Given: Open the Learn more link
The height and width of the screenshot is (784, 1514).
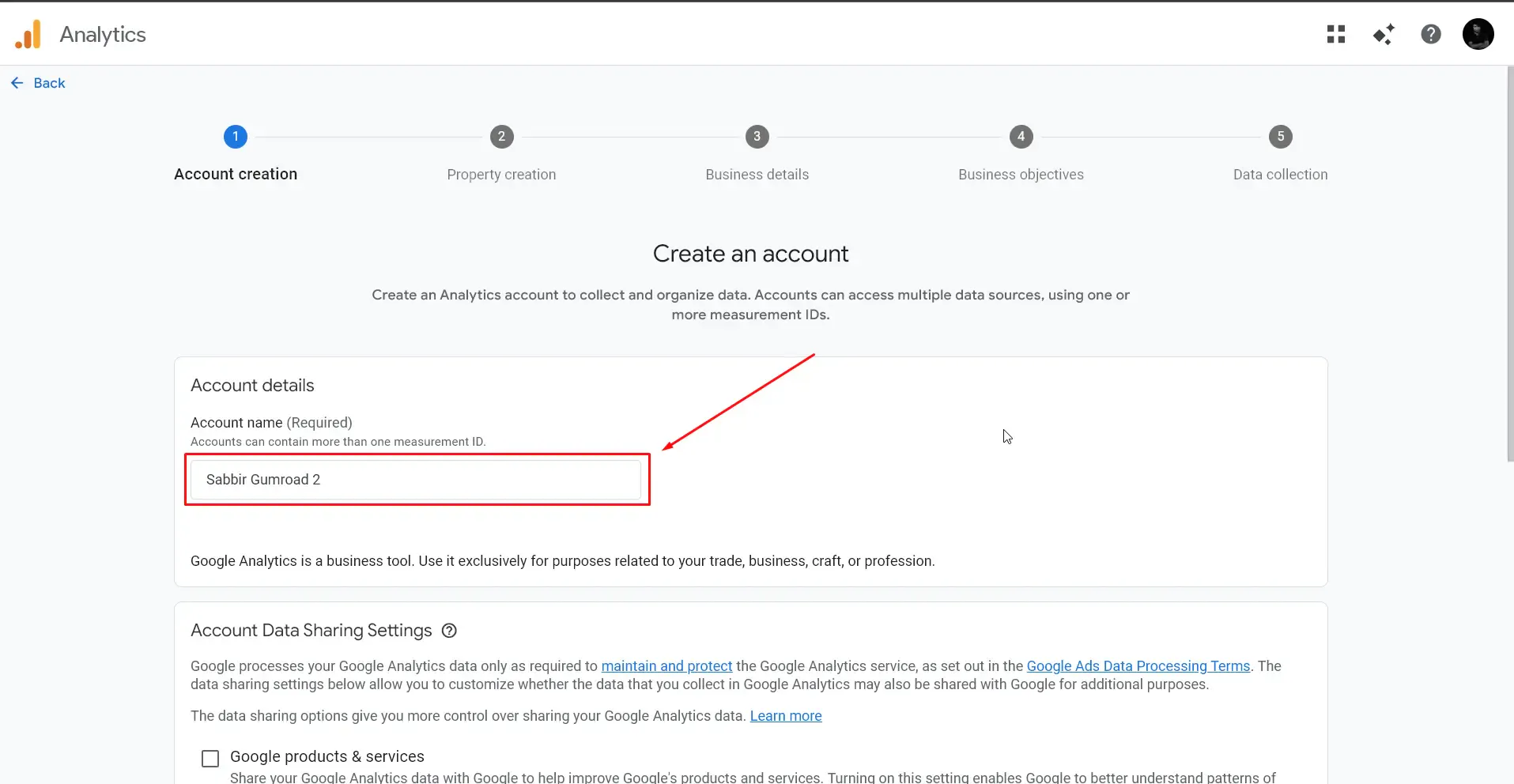Looking at the screenshot, I should [x=786, y=716].
